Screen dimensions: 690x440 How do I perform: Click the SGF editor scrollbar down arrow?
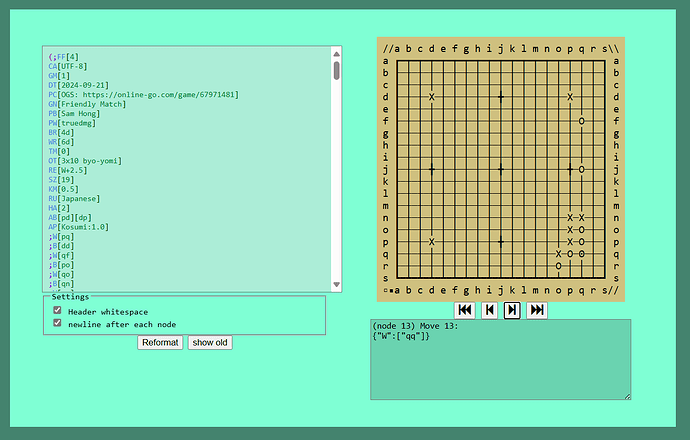(x=337, y=285)
